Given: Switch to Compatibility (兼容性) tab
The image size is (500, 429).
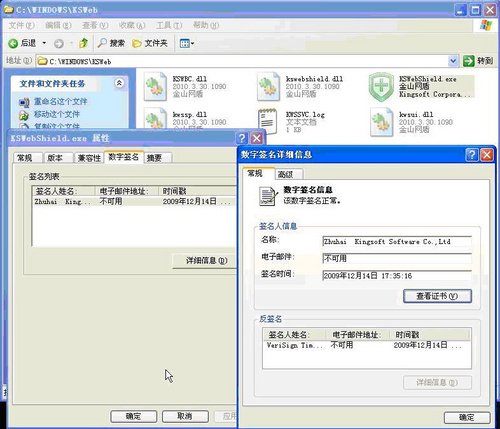Looking at the screenshot, I should point(89,158).
